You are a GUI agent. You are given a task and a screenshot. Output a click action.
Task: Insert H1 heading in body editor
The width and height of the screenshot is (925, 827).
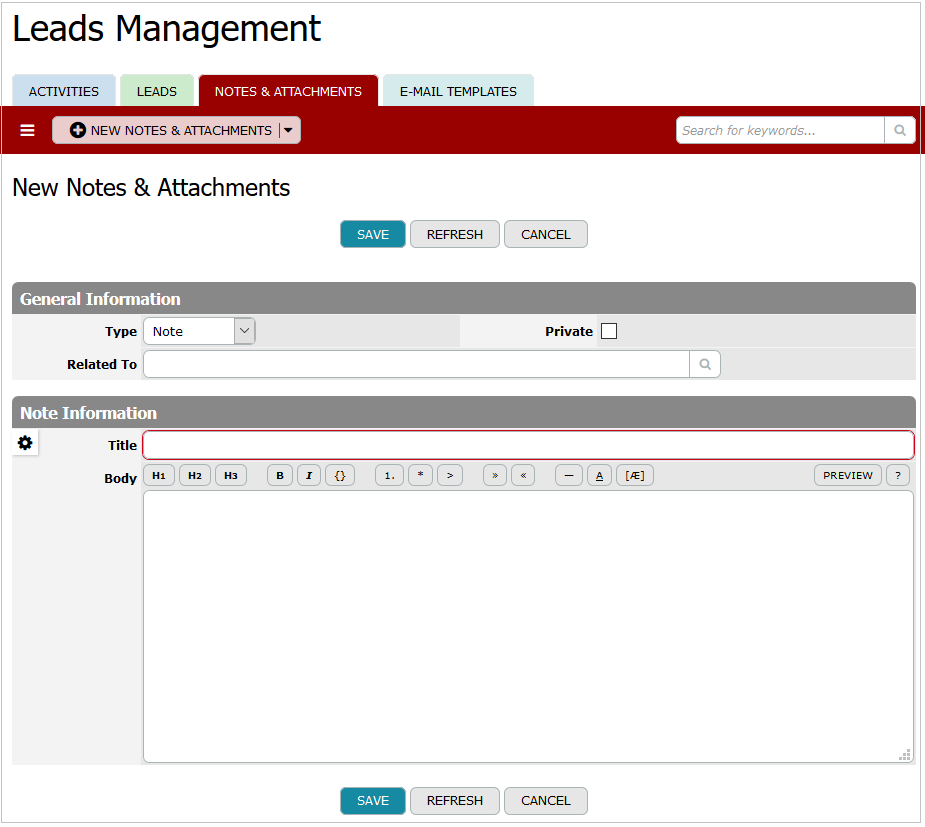(x=159, y=476)
